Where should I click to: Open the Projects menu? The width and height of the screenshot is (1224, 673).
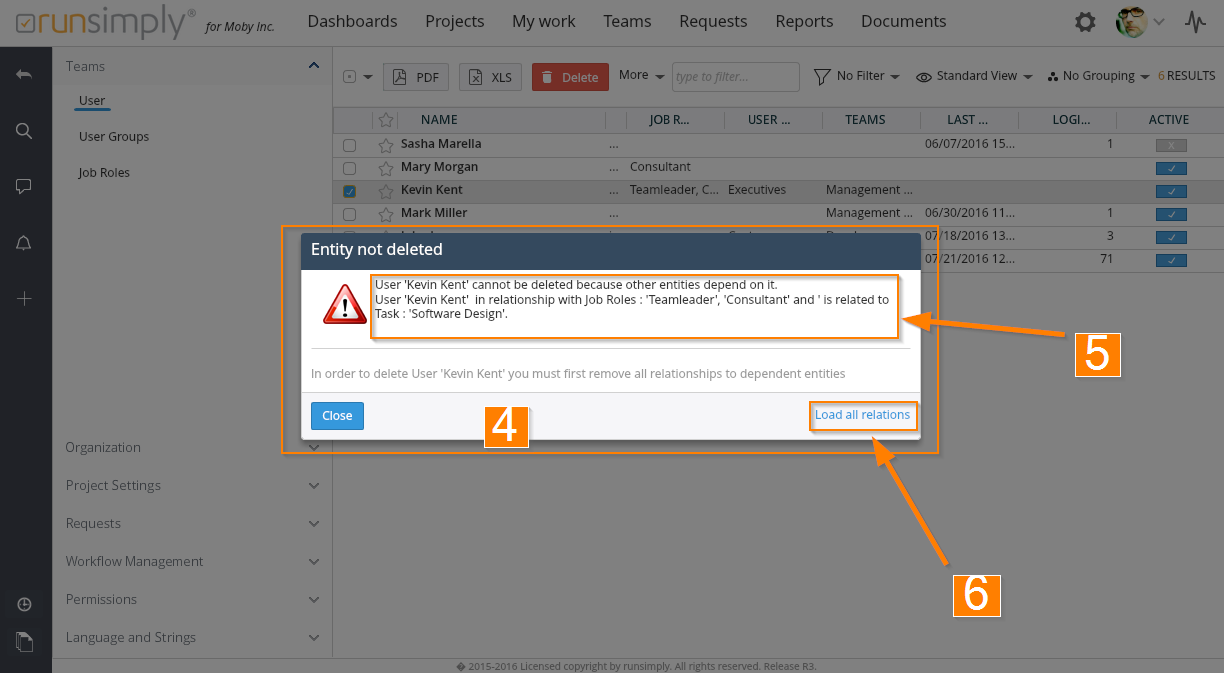coord(454,21)
